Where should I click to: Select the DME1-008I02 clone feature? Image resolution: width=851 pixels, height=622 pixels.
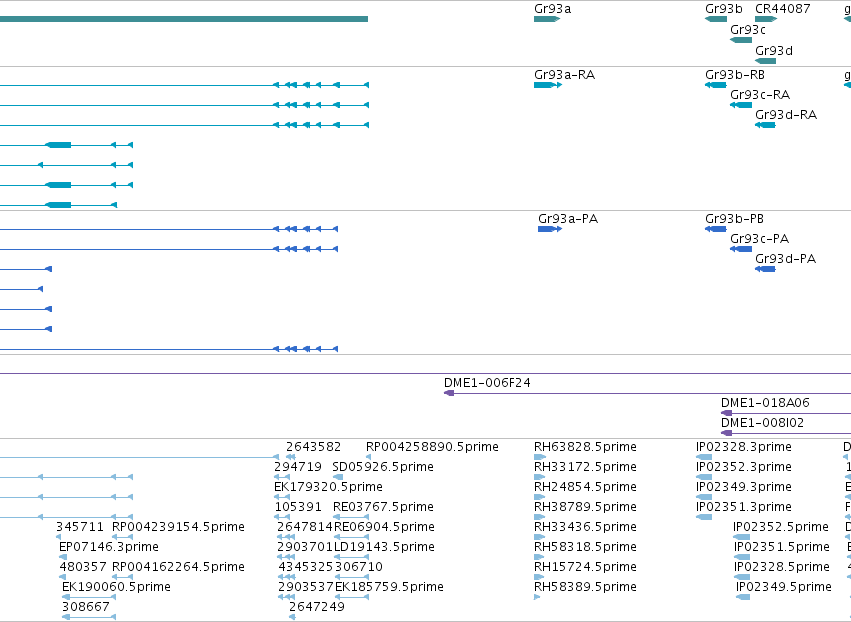tap(786, 433)
